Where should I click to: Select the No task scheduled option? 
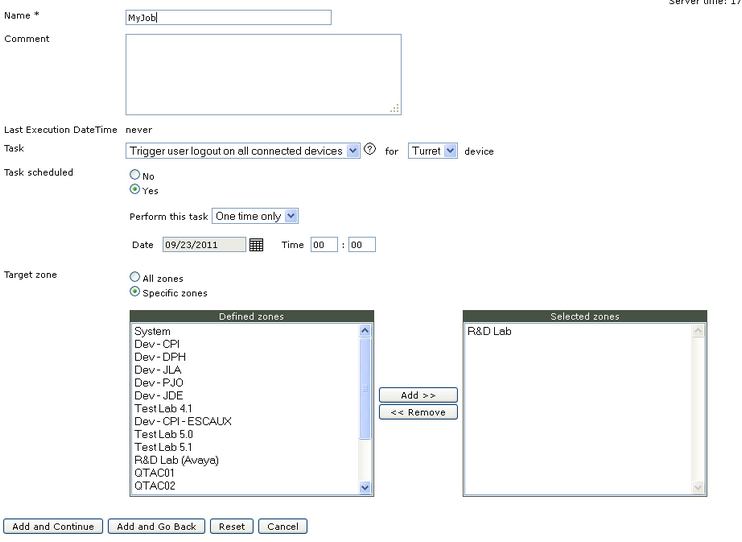coord(135,175)
